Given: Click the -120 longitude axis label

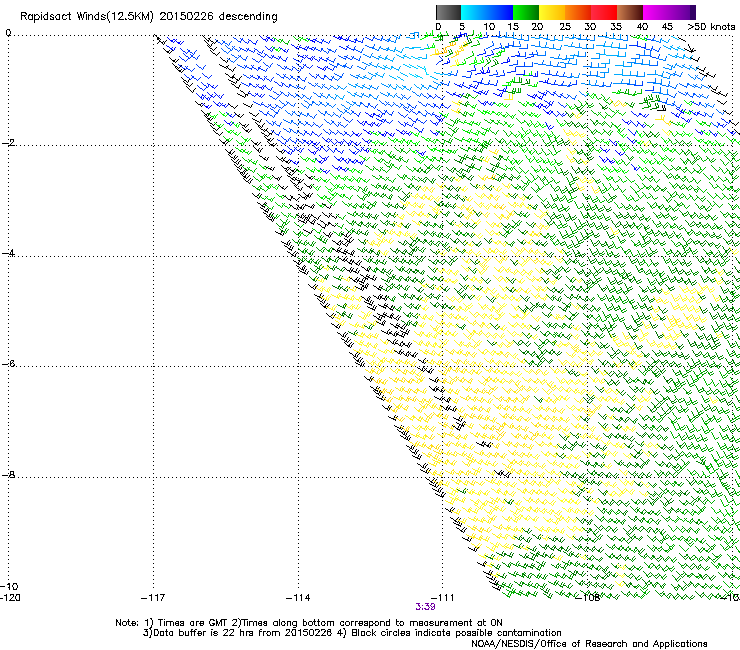Looking at the screenshot, I should [10, 598].
